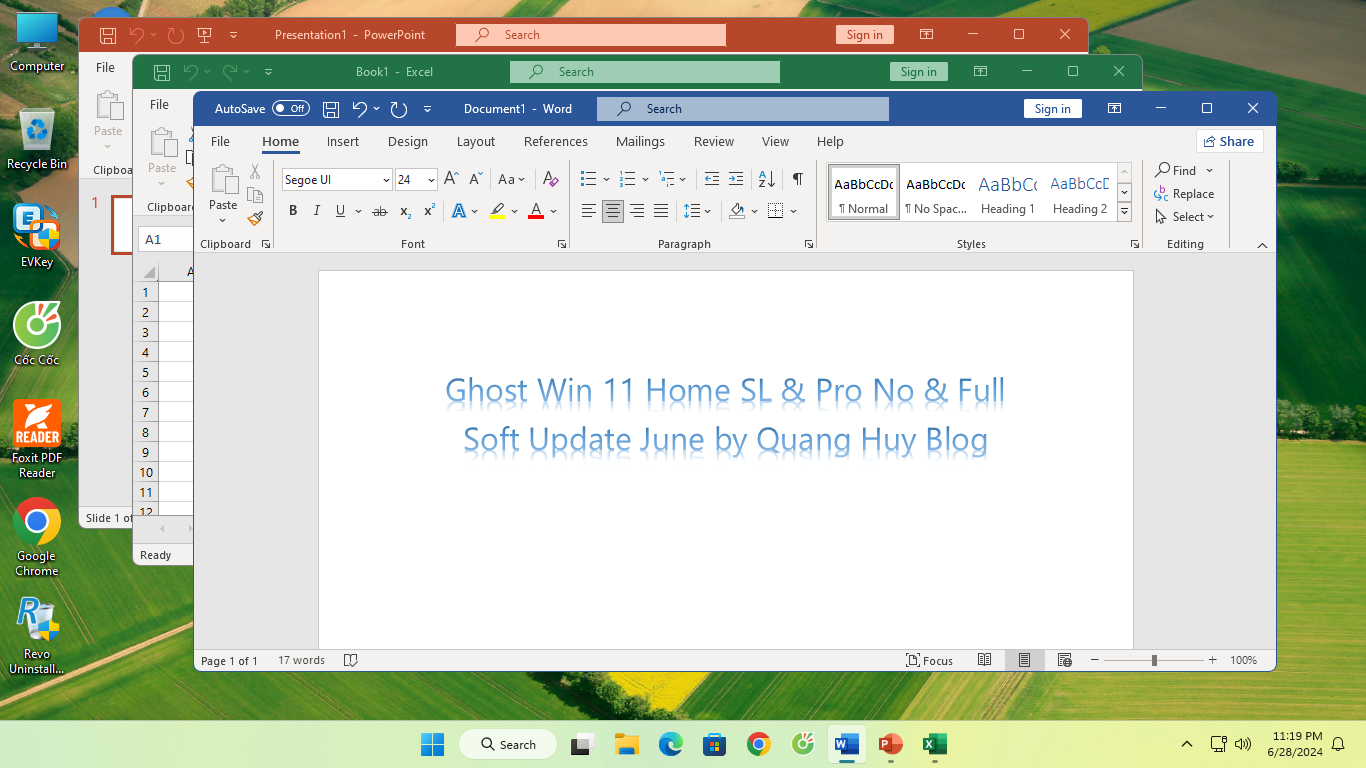Viewport: 1366px width, 768px height.
Task: Open Foxit PDF Reader desktop icon
Action: pos(37,439)
